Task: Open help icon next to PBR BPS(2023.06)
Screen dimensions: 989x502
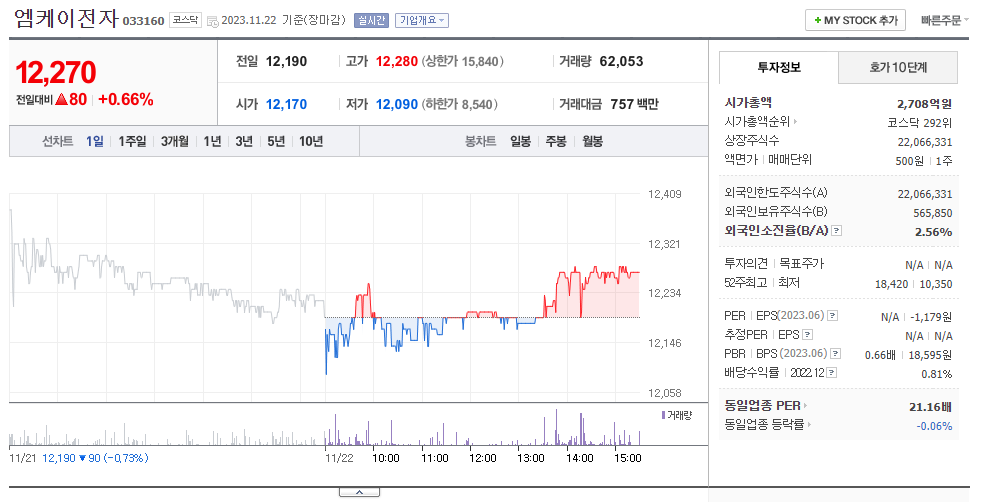Action: tap(836, 354)
